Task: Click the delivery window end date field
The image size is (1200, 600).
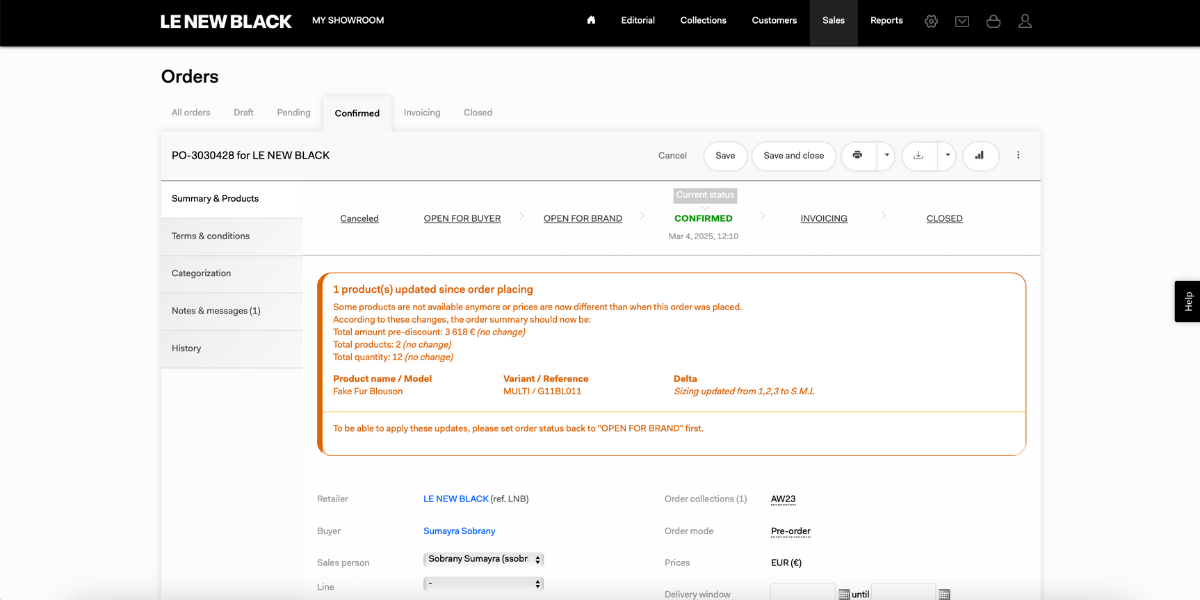Action: [x=904, y=593]
